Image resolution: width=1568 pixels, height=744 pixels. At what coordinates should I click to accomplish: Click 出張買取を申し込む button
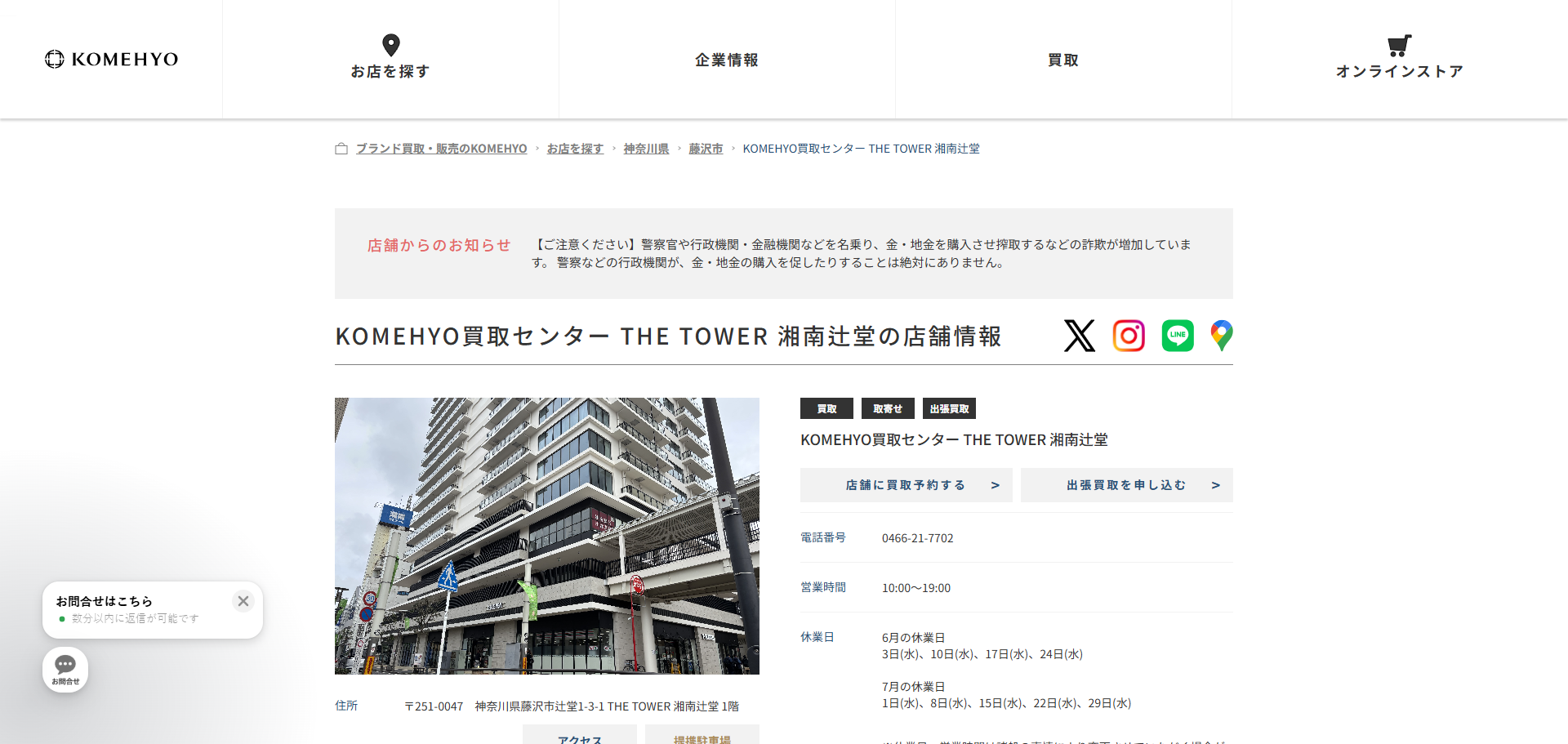click(x=1127, y=485)
